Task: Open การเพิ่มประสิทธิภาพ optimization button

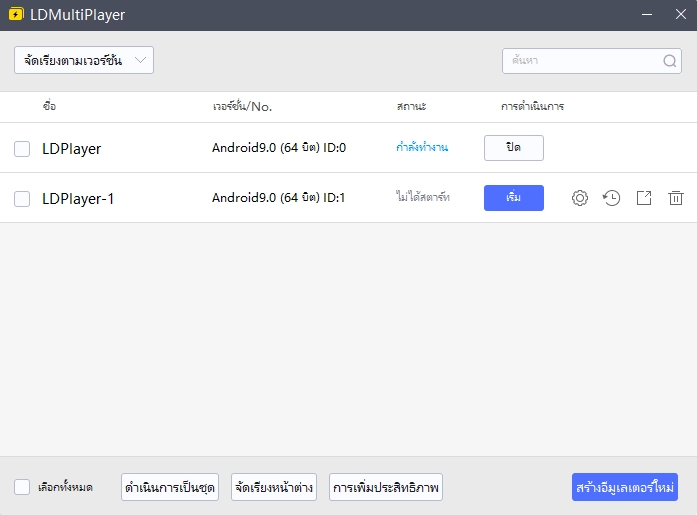Action: click(386, 487)
